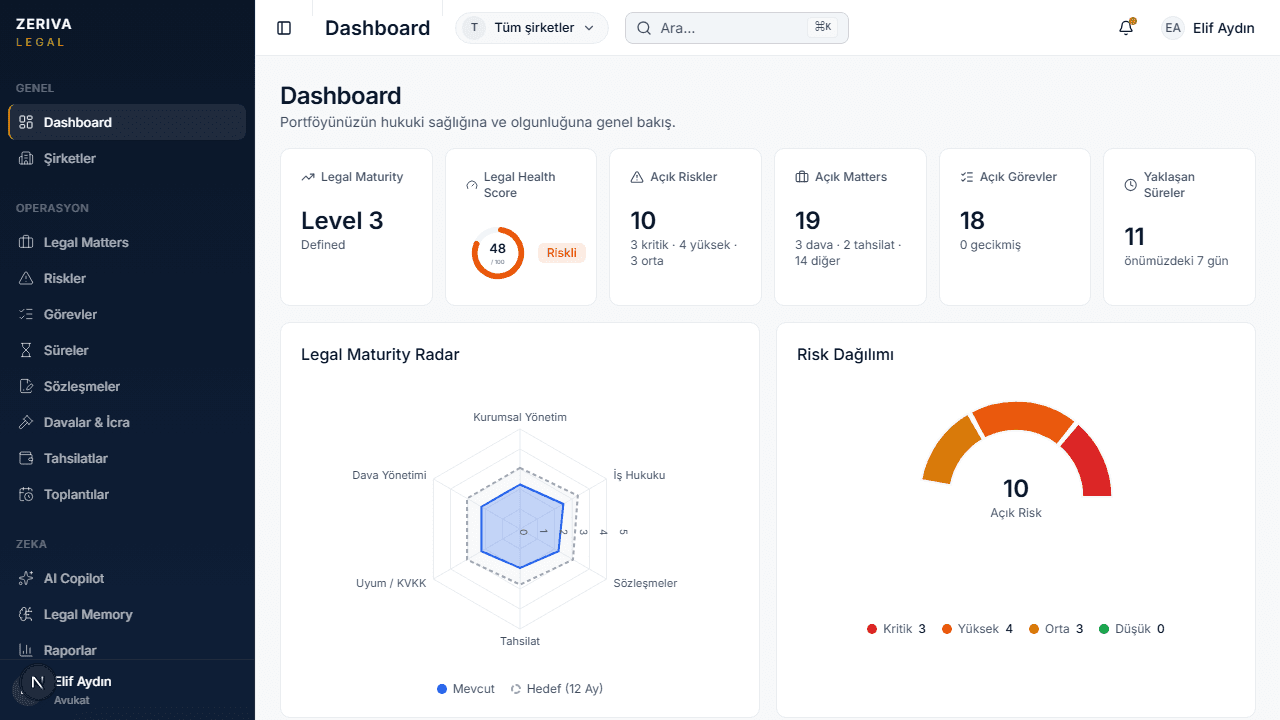Open the Level 3 Legal Maturity card
This screenshot has height=720, width=1280.
point(356,227)
